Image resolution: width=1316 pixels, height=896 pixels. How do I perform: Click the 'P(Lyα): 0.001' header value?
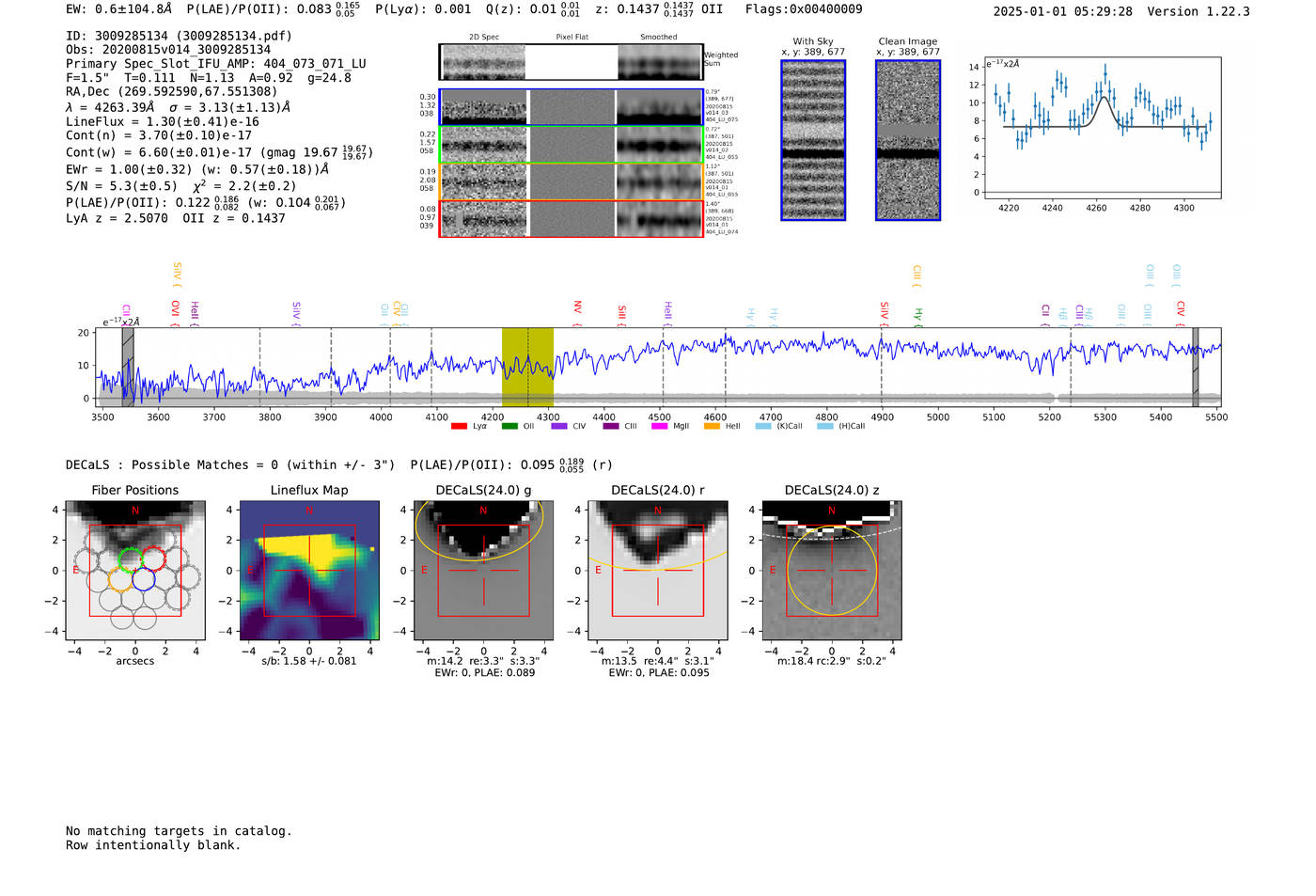423,8
